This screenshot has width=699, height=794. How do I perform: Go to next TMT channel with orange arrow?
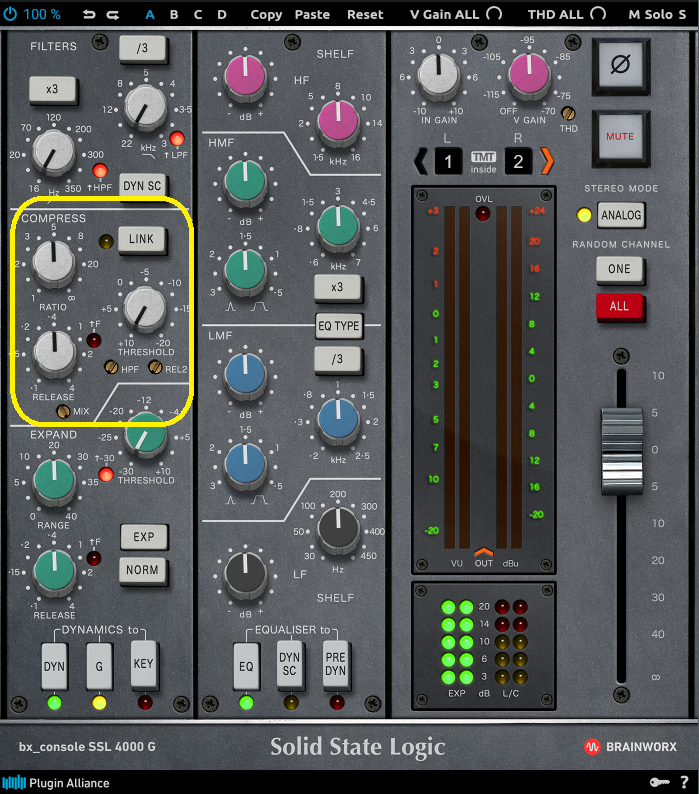547,162
